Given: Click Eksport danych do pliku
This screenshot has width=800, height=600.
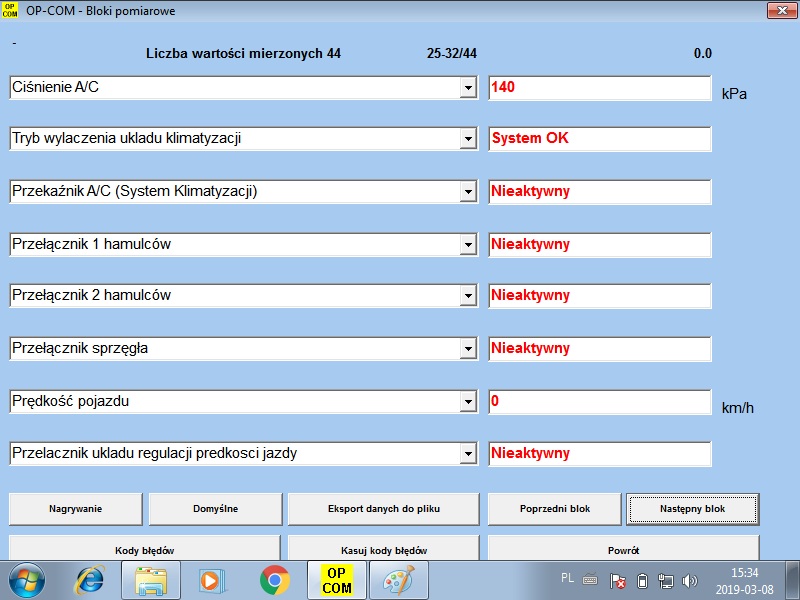Looking at the screenshot, I should [383, 509].
